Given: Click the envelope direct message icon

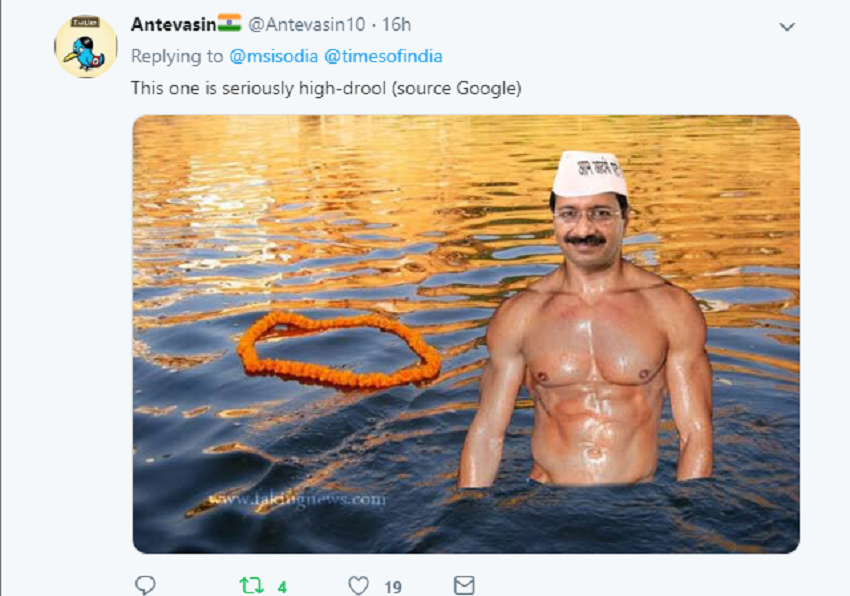Looking at the screenshot, I should tap(463, 585).
